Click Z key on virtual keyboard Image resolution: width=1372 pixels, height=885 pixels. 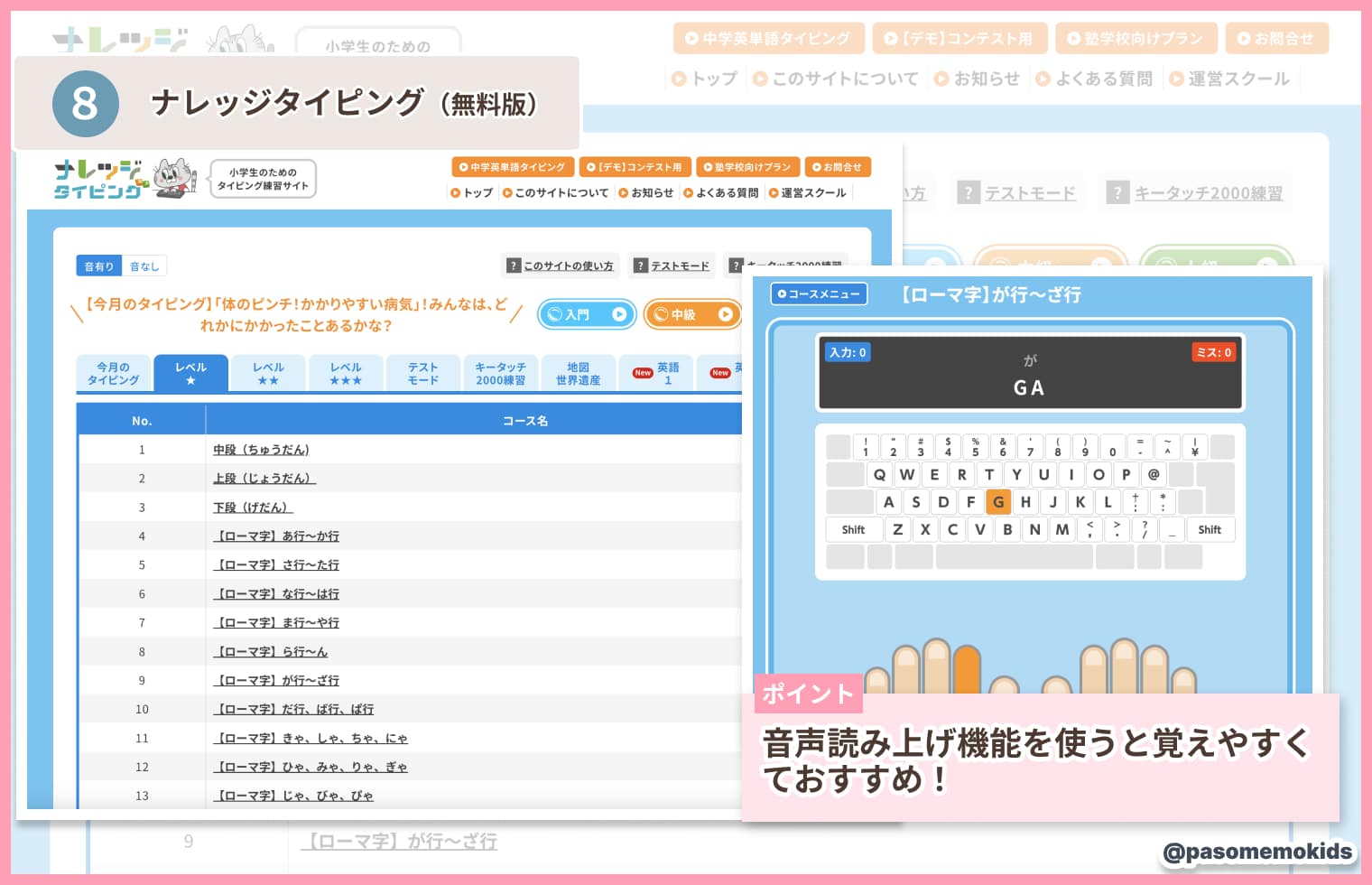point(897,530)
